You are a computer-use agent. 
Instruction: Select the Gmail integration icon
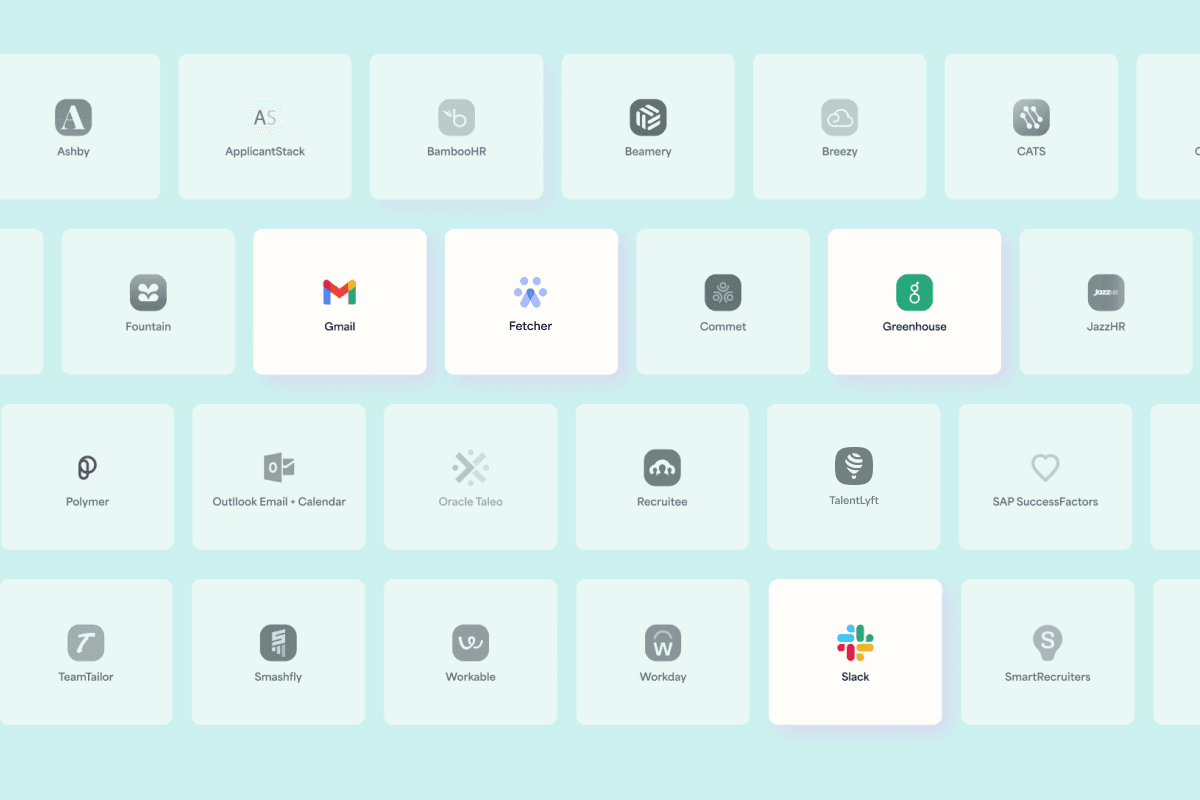click(339, 291)
